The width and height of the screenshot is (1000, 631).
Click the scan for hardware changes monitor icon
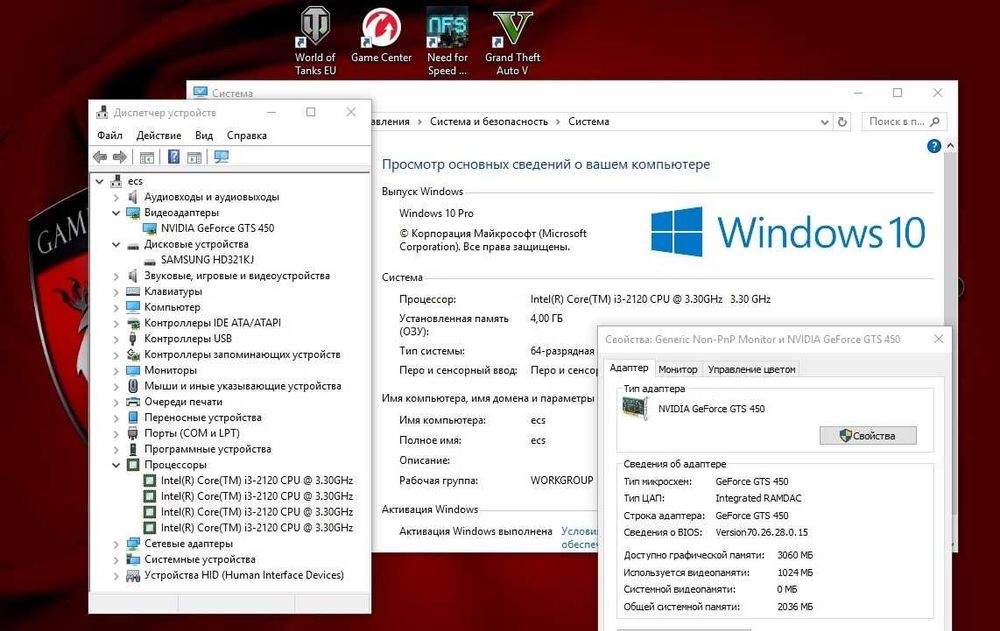coord(221,157)
